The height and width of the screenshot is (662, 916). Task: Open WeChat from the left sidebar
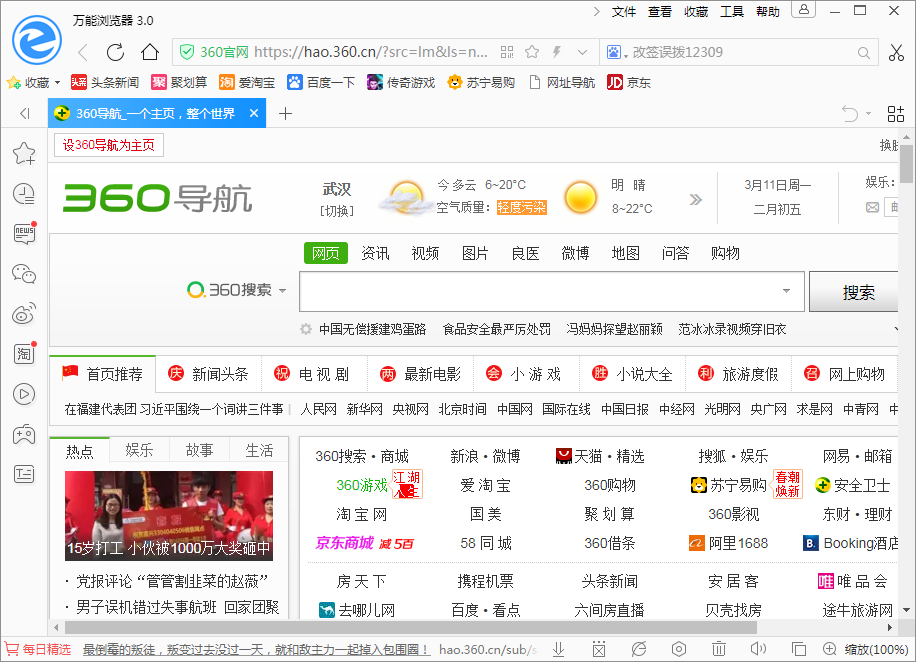point(24,273)
